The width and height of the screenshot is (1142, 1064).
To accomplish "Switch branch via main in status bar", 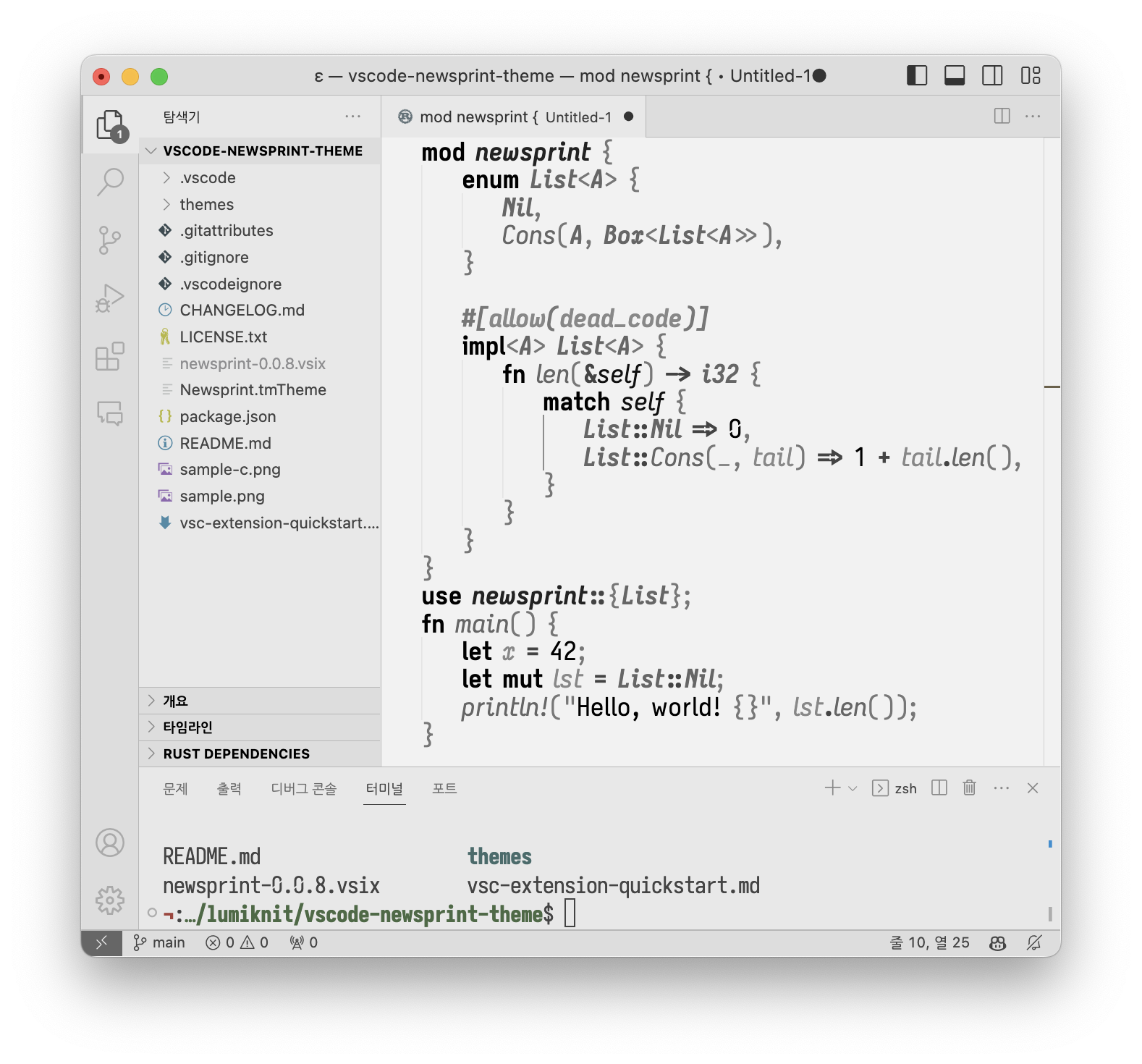I will coord(159,942).
